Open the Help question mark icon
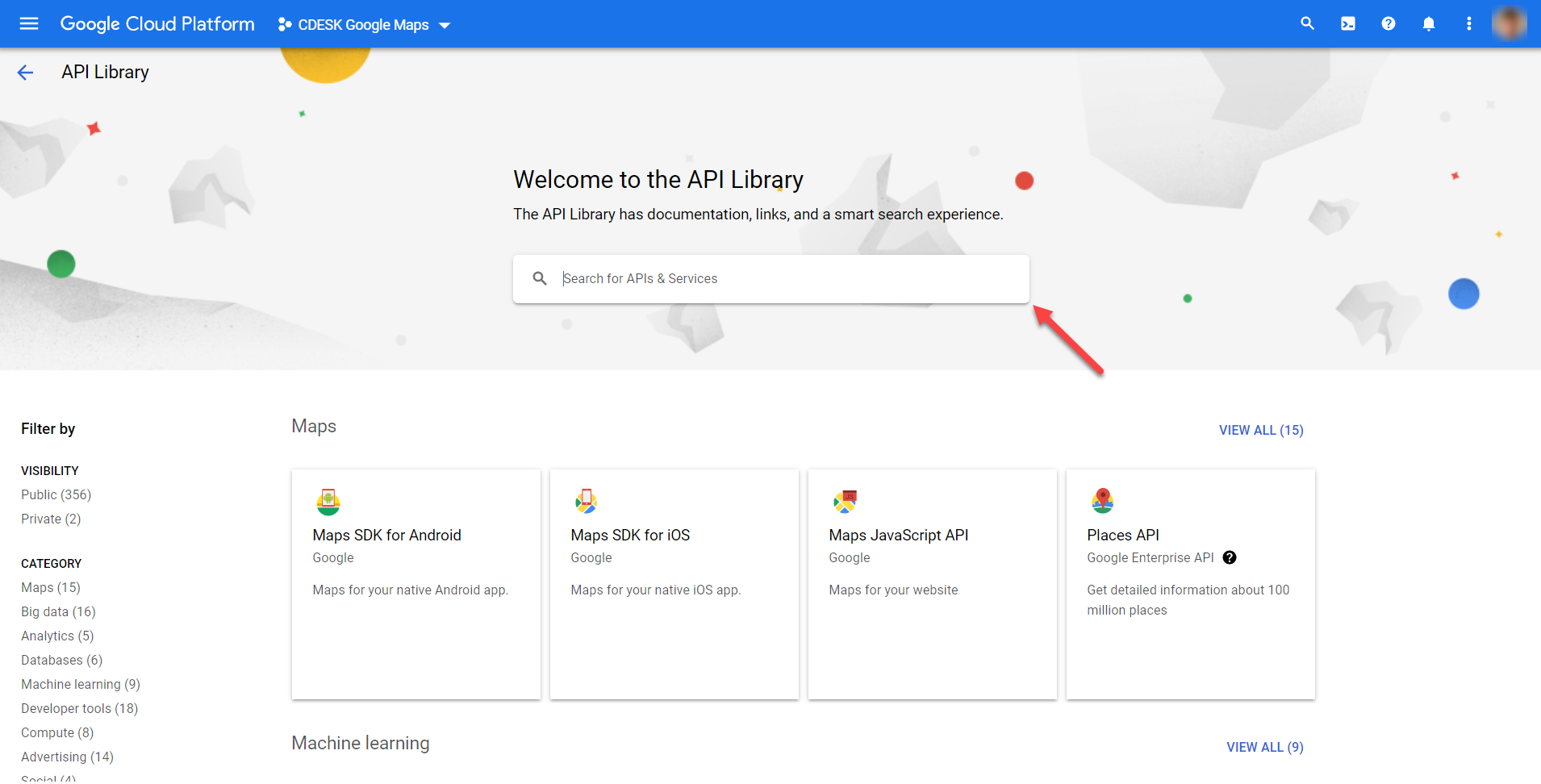1541x784 pixels. (1389, 23)
